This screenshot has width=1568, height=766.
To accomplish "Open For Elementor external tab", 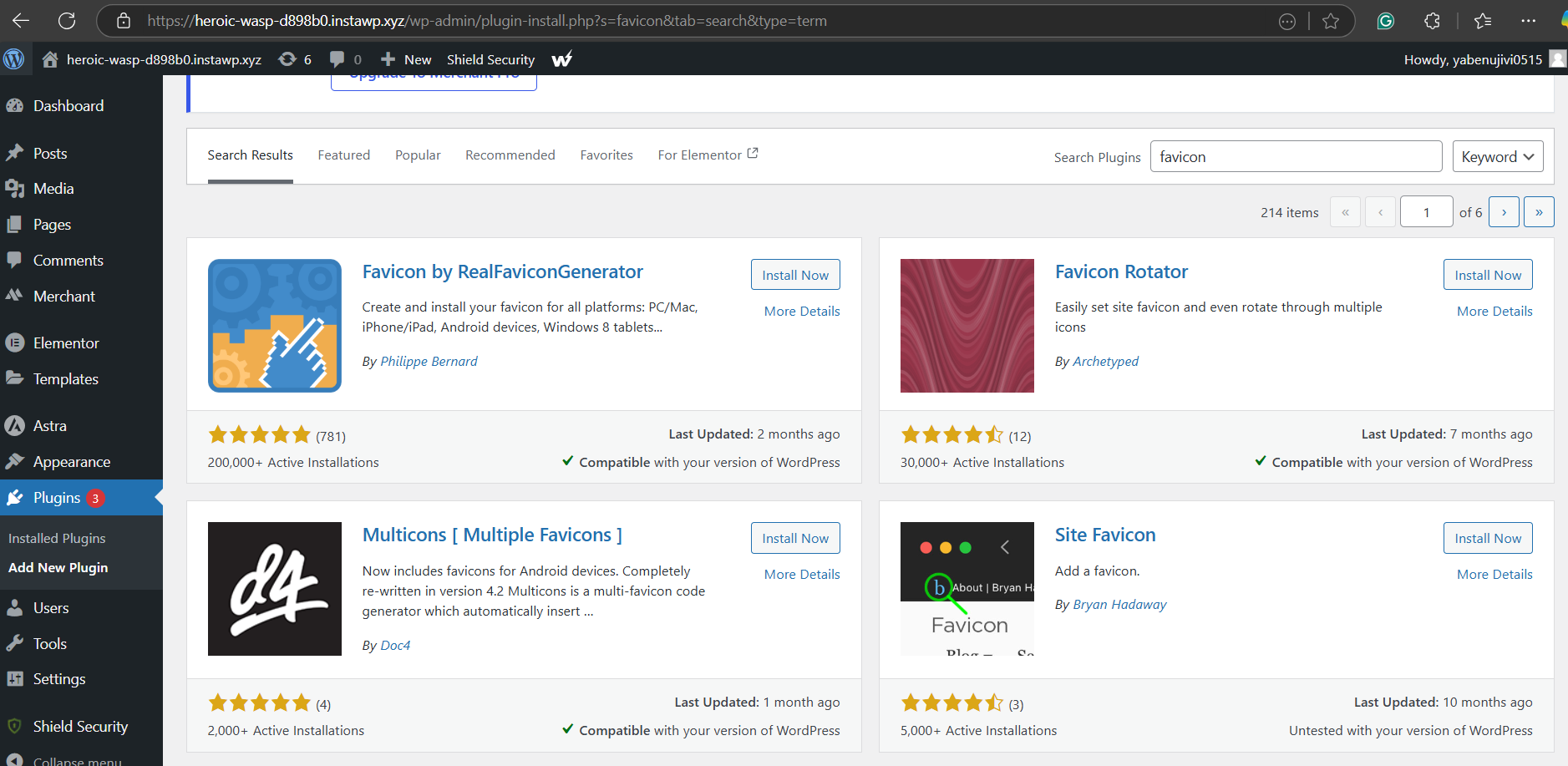I will pyautogui.click(x=708, y=155).
